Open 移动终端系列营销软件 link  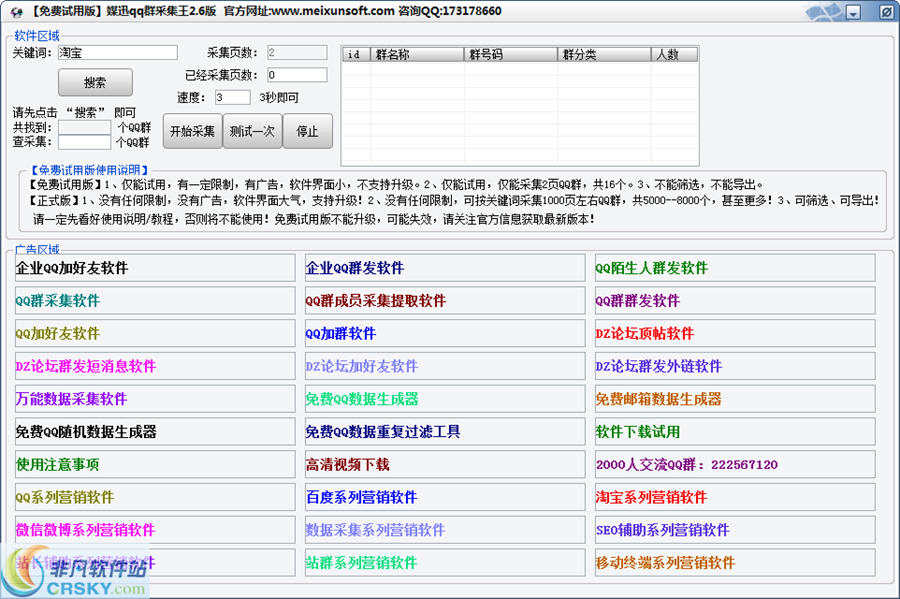735,562
